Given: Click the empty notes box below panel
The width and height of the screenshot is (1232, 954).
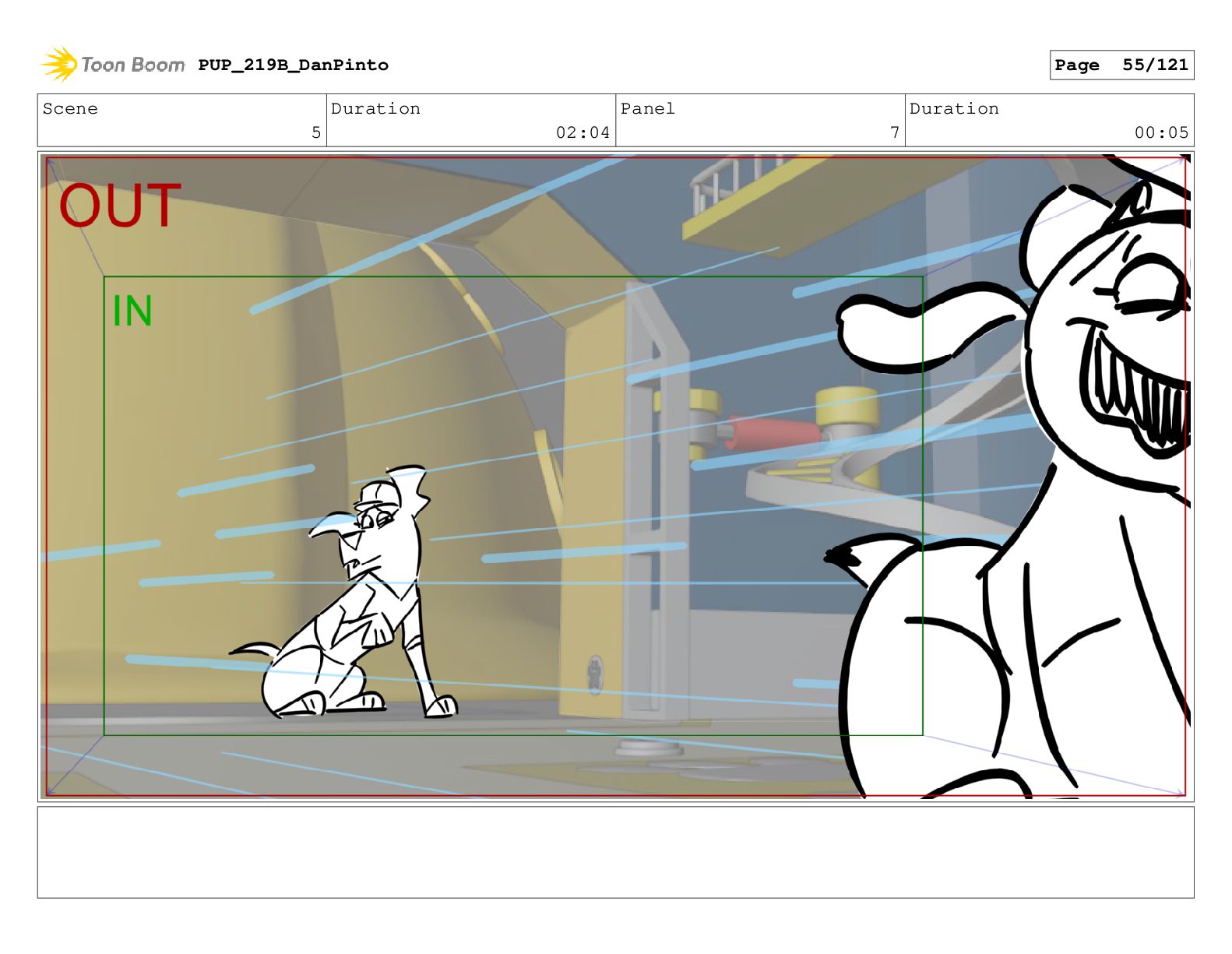Looking at the screenshot, I should pyautogui.click(x=615, y=852).
